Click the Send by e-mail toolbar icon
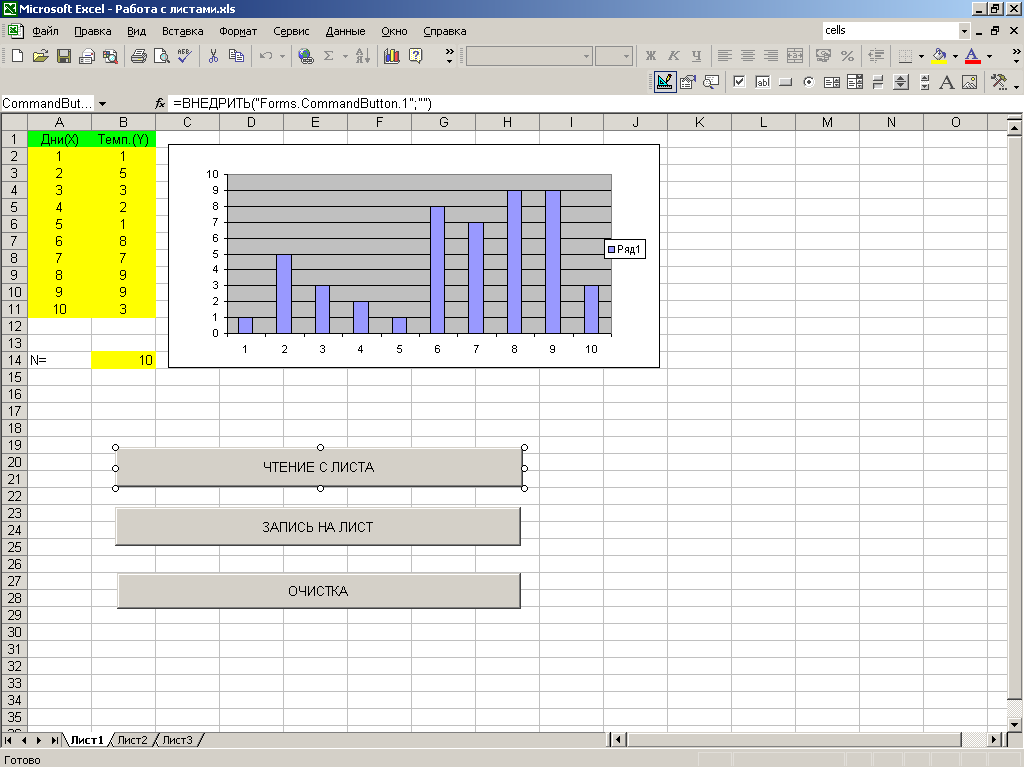This screenshot has width=1024, height=768. (x=87, y=56)
